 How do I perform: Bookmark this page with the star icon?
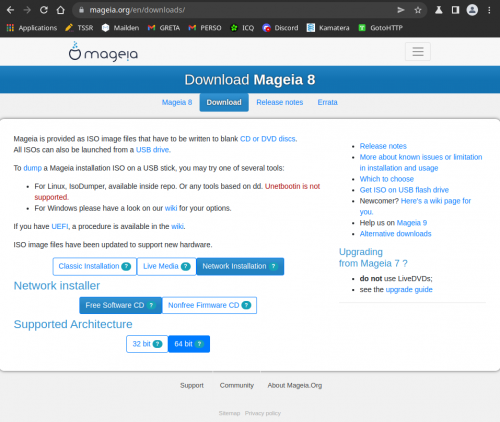point(418,10)
